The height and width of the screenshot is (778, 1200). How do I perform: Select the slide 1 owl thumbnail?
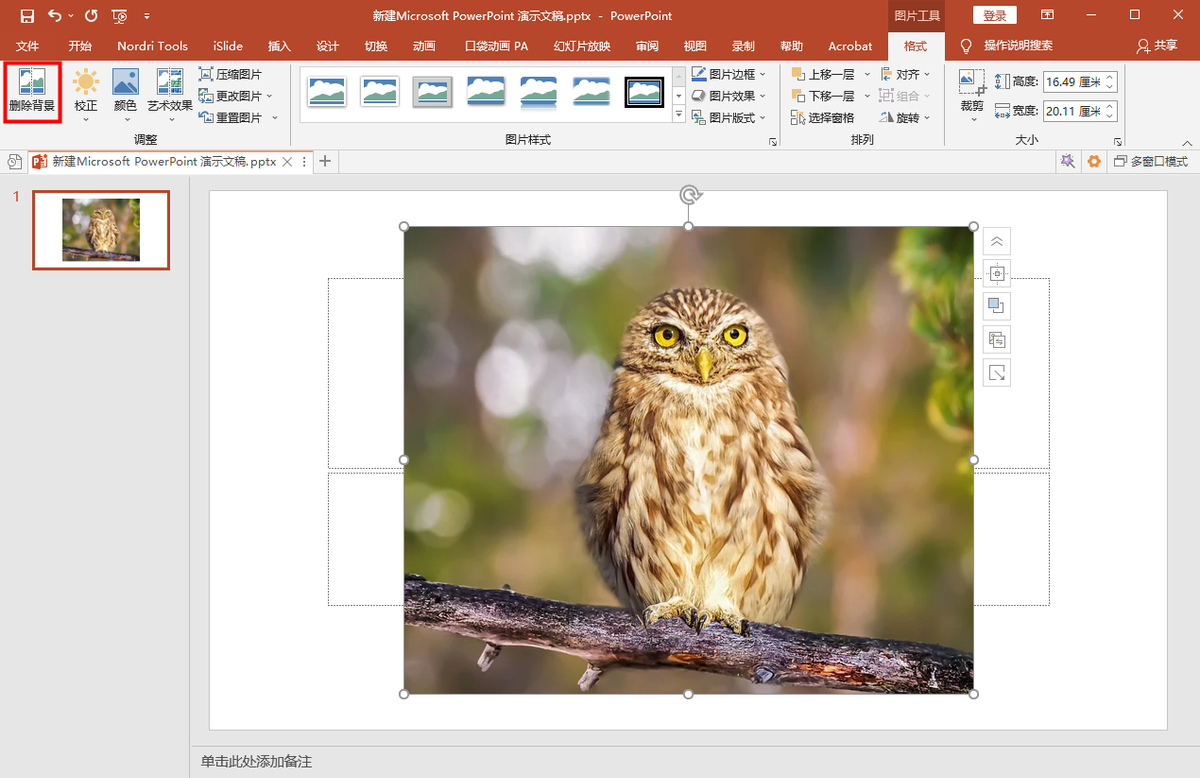(x=101, y=230)
